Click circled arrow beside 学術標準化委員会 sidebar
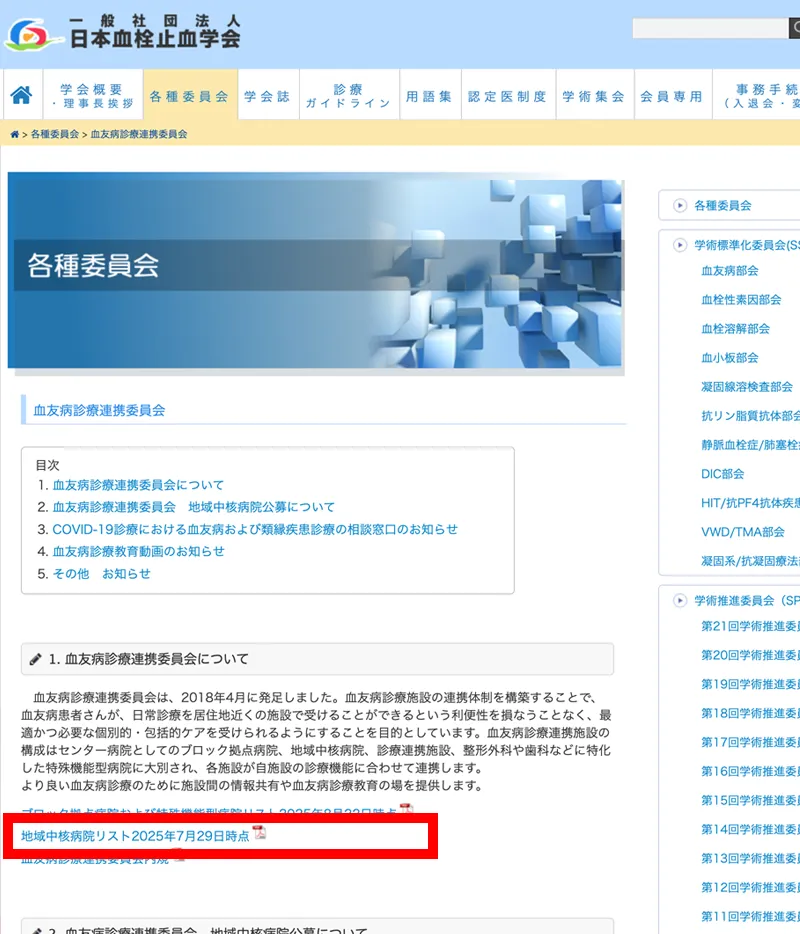The image size is (800, 934). [681, 244]
